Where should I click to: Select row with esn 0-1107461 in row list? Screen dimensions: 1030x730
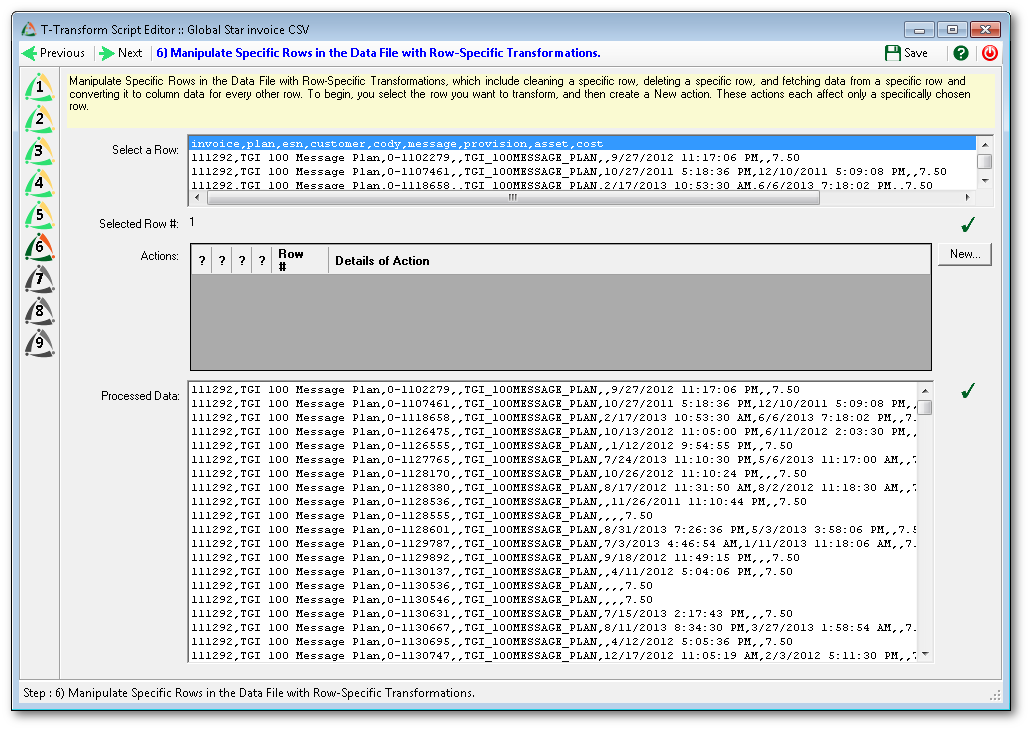583,171
